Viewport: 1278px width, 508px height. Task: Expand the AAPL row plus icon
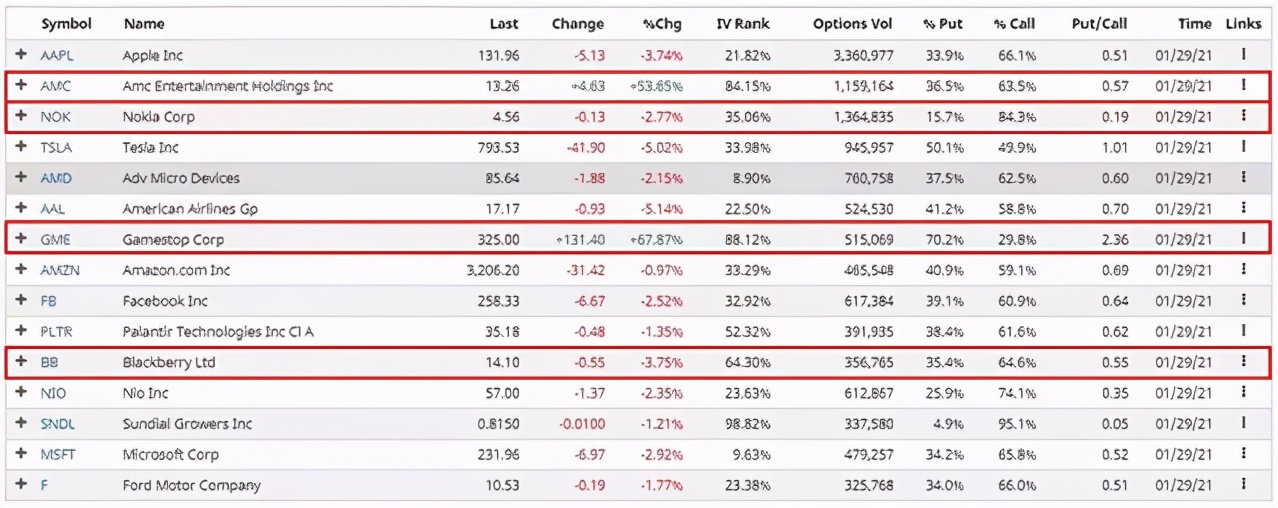point(21,55)
